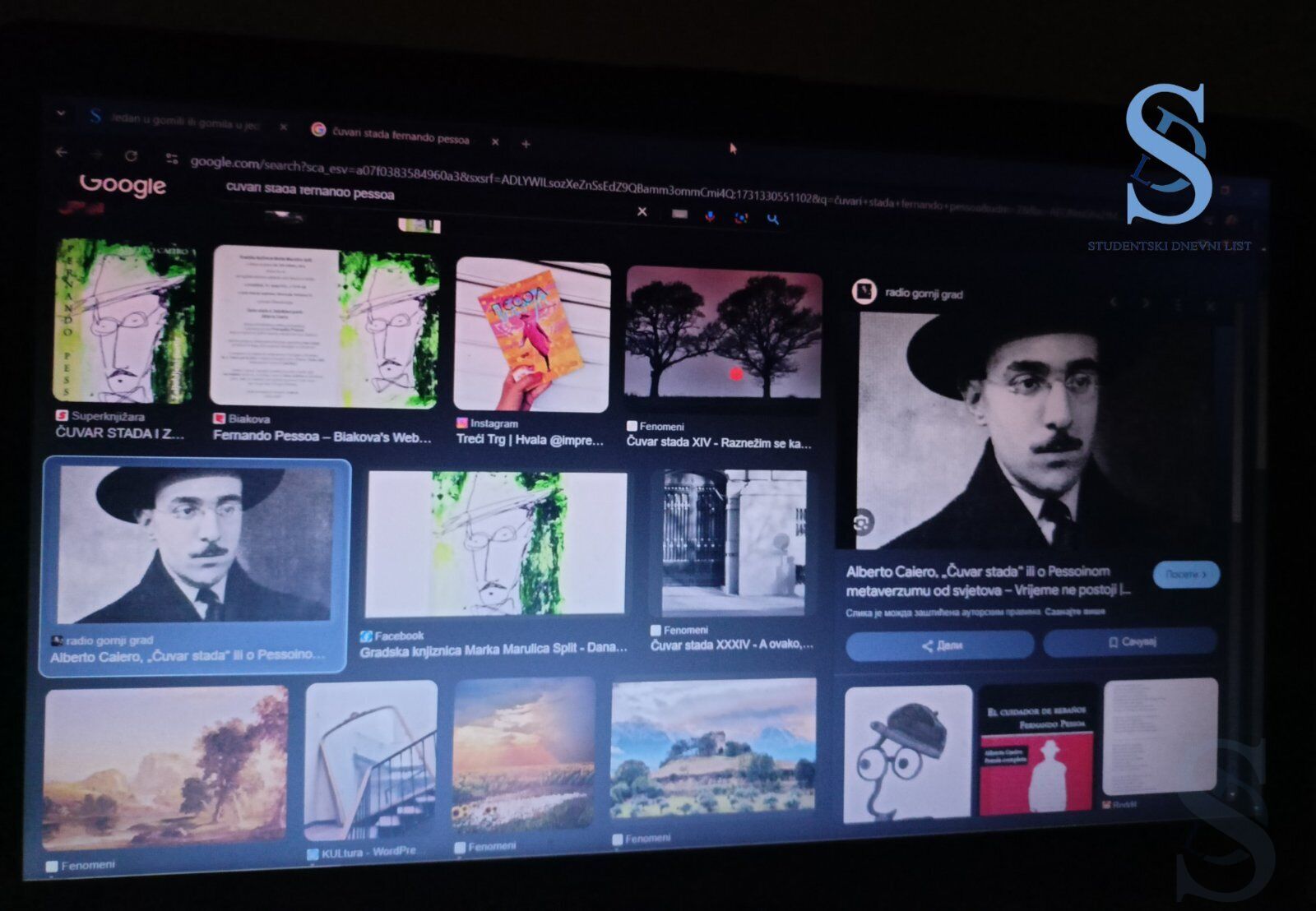Image resolution: width=1316 pixels, height=911 pixels.
Task: Click the Дели share button
Action: 939,645
